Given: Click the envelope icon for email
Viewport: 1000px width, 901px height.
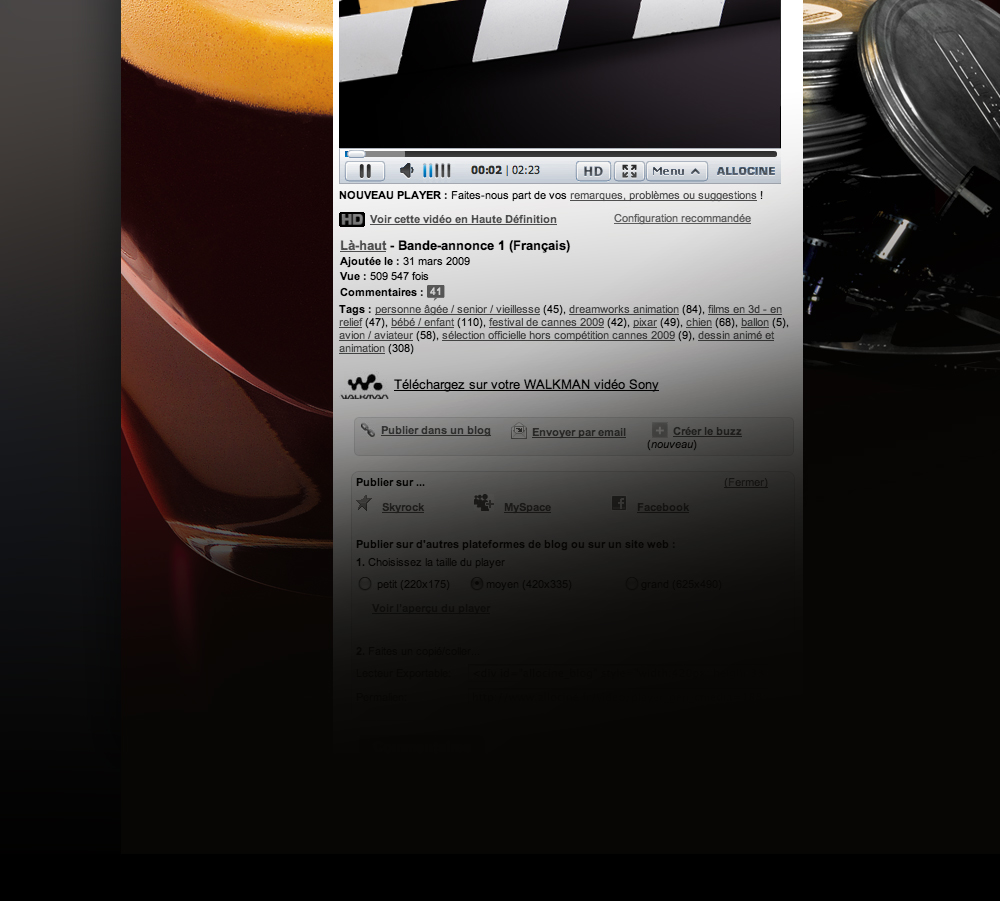Looking at the screenshot, I should pyautogui.click(x=518, y=432).
